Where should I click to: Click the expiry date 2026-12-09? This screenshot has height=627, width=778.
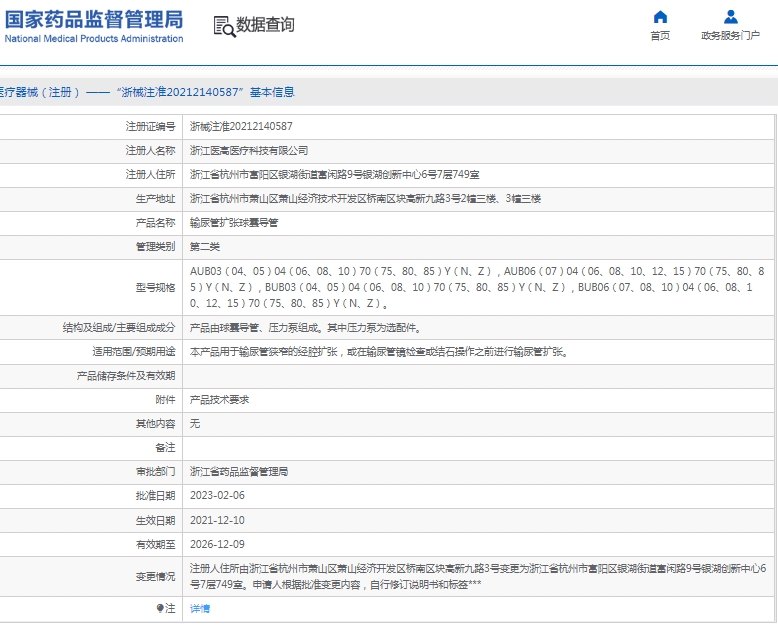tap(217, 544)
